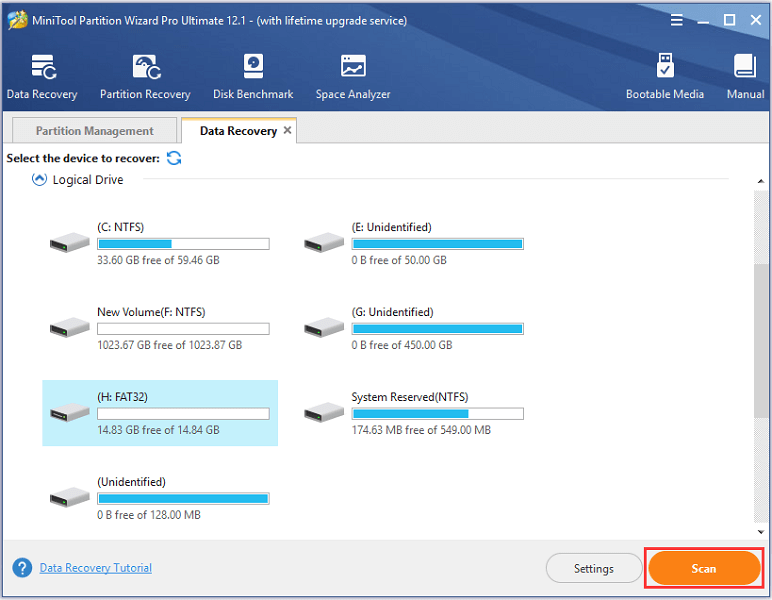Select the 128.00 MB Unidentified drive icon
772x600 pixels.
pos(69,497)
